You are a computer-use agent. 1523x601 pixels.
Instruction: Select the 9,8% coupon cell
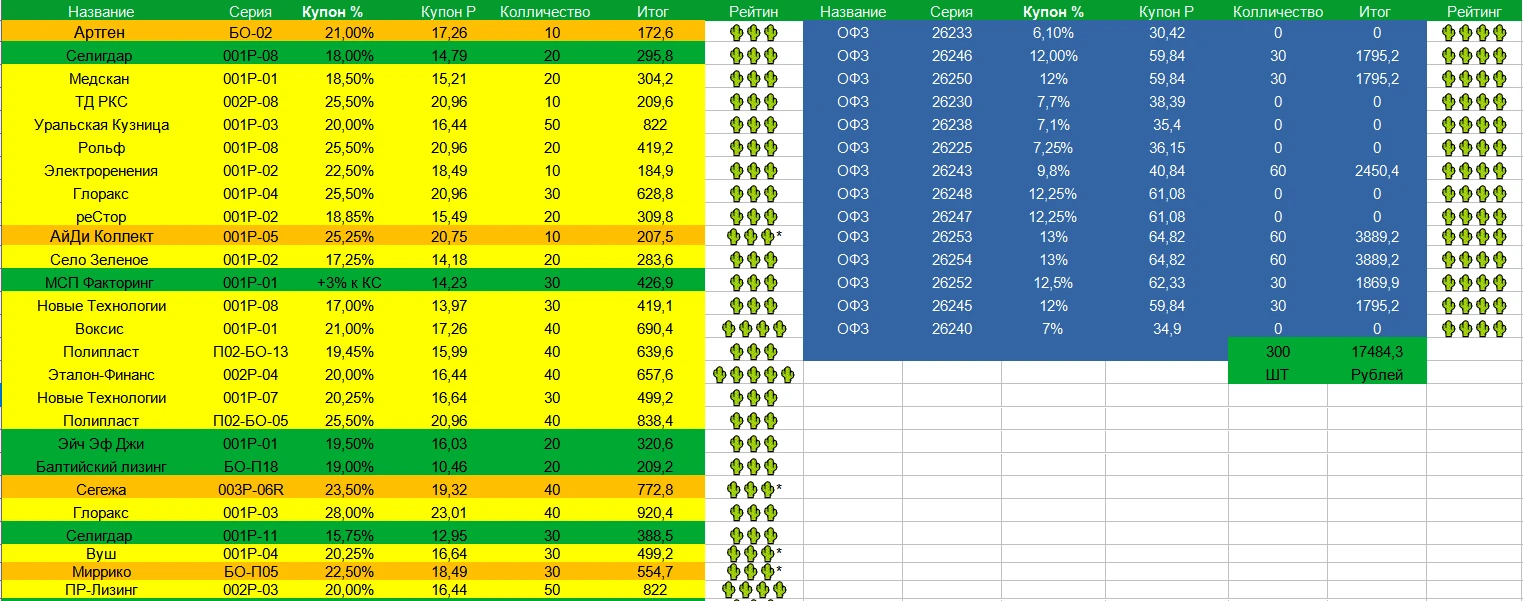tap(1052, 171)
